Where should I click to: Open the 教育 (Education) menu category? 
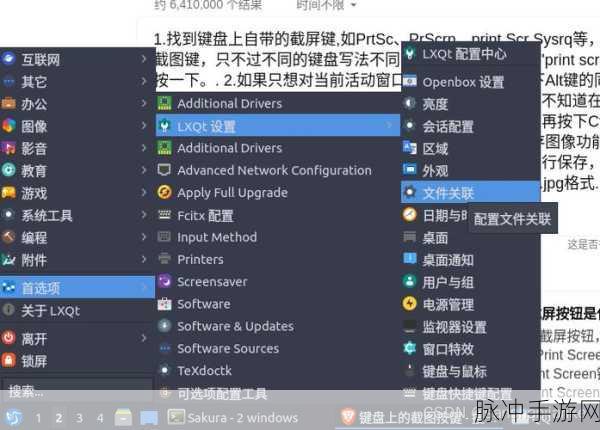click(x=77, y=170)
